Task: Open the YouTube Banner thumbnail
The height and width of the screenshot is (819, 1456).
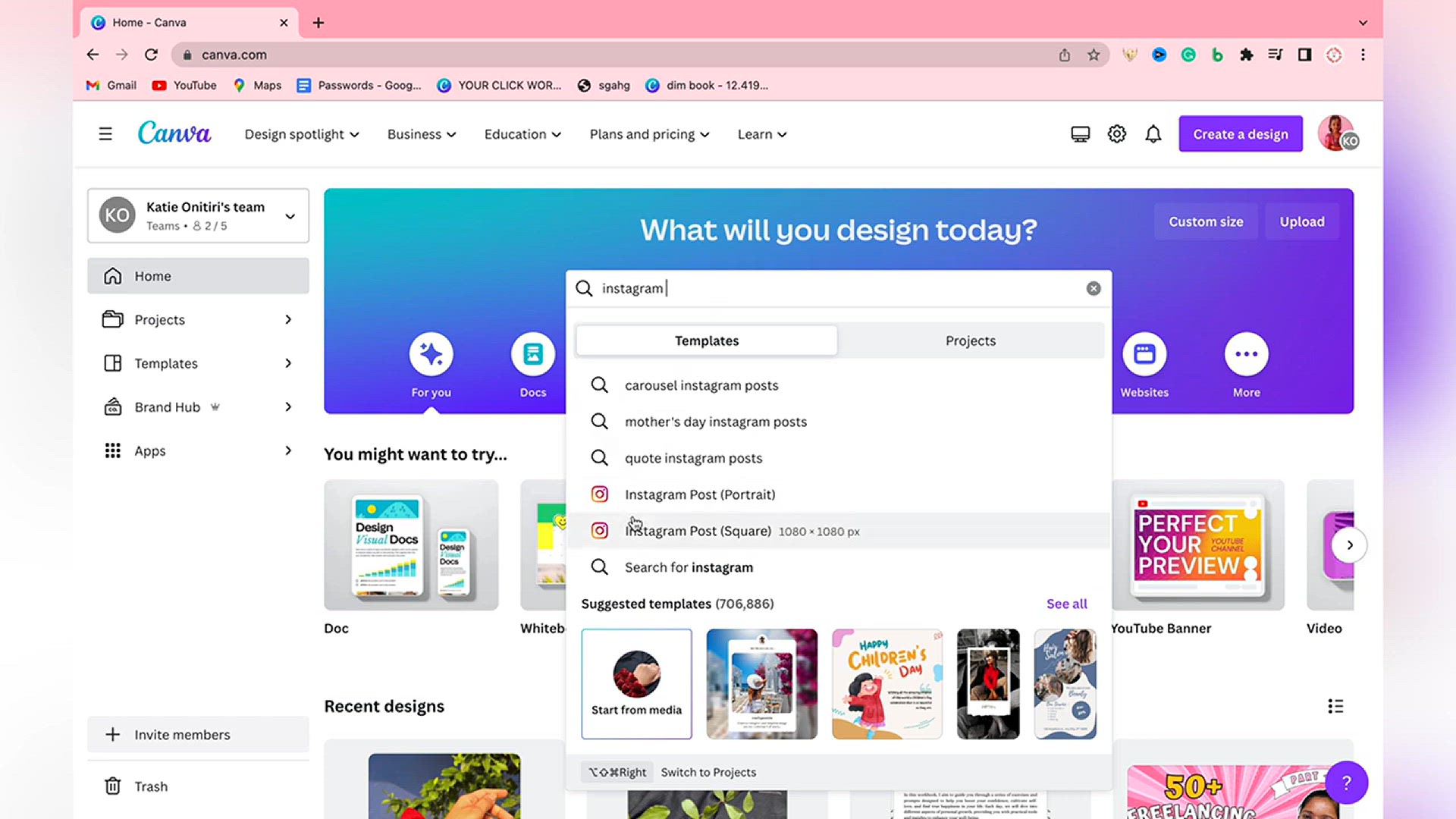Action: [1198, 545]
